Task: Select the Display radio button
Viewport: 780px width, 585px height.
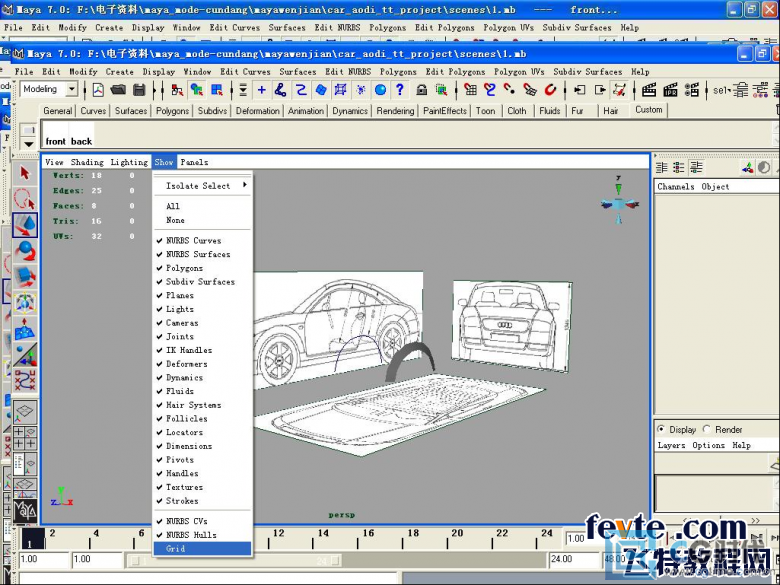Action: [661, 429]
